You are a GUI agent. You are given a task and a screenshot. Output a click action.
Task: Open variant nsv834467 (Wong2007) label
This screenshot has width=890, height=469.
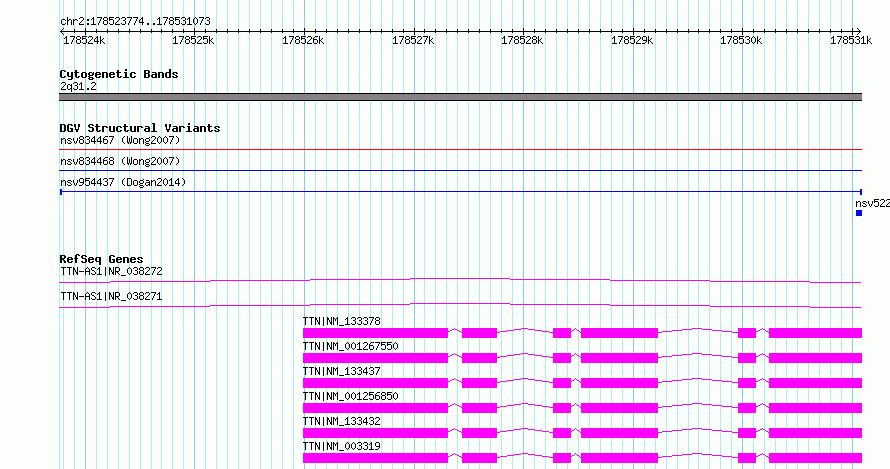click(120, 140)
